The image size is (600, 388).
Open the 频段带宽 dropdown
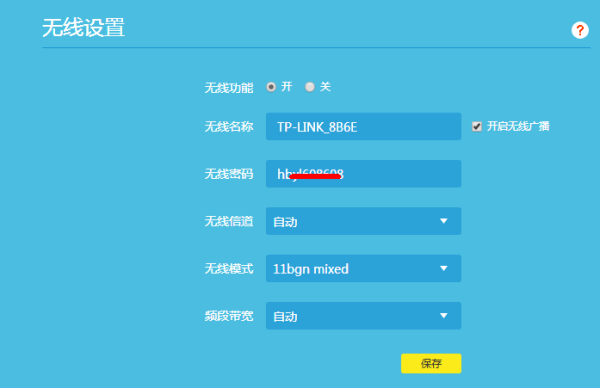364,316
